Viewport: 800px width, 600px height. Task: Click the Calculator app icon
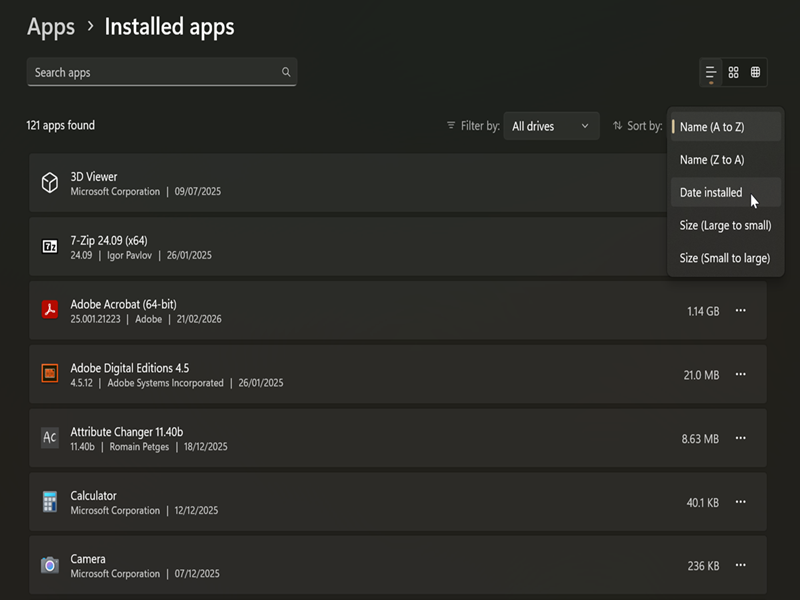click(49, 502)
